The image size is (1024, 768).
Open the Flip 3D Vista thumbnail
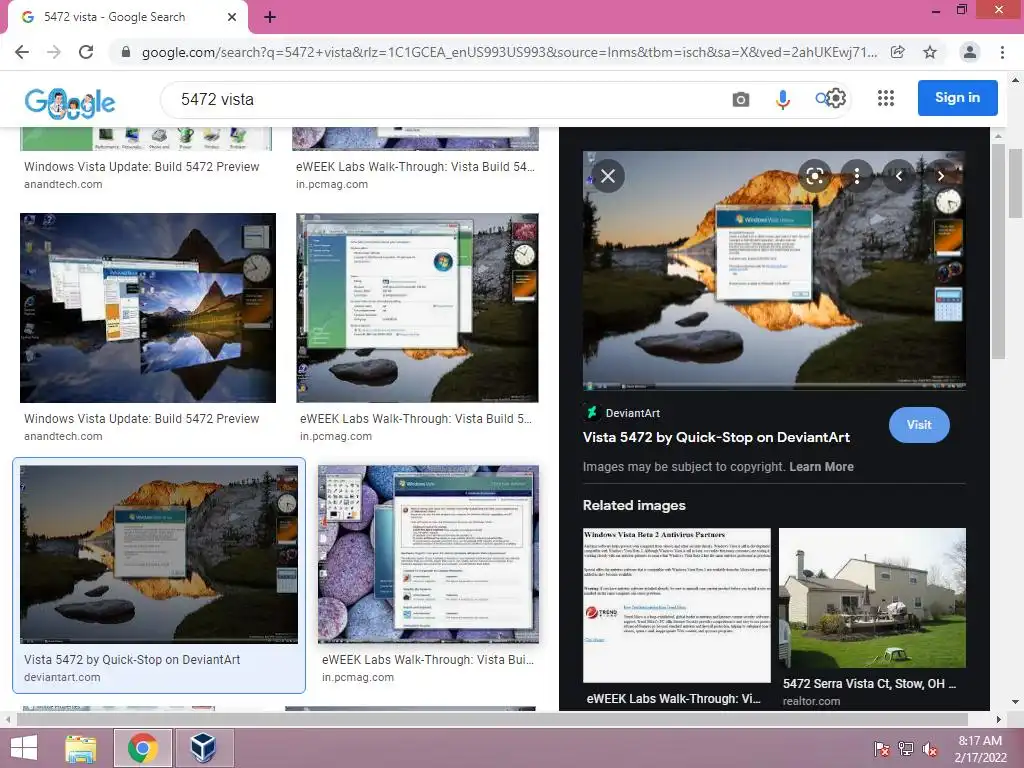click(x=148, y=308)
